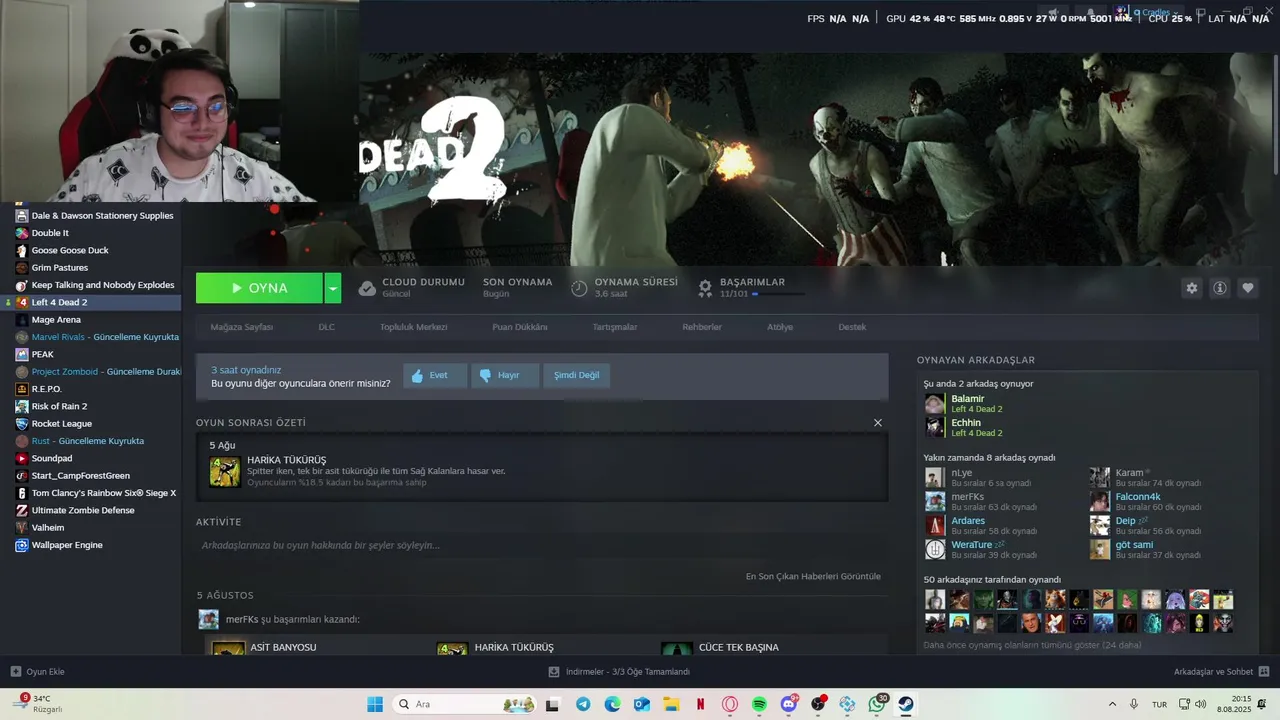Open Harika Tükürüş achievement icon in summary
This screenshot has width=1280, height=720.
tap(225, 472)
